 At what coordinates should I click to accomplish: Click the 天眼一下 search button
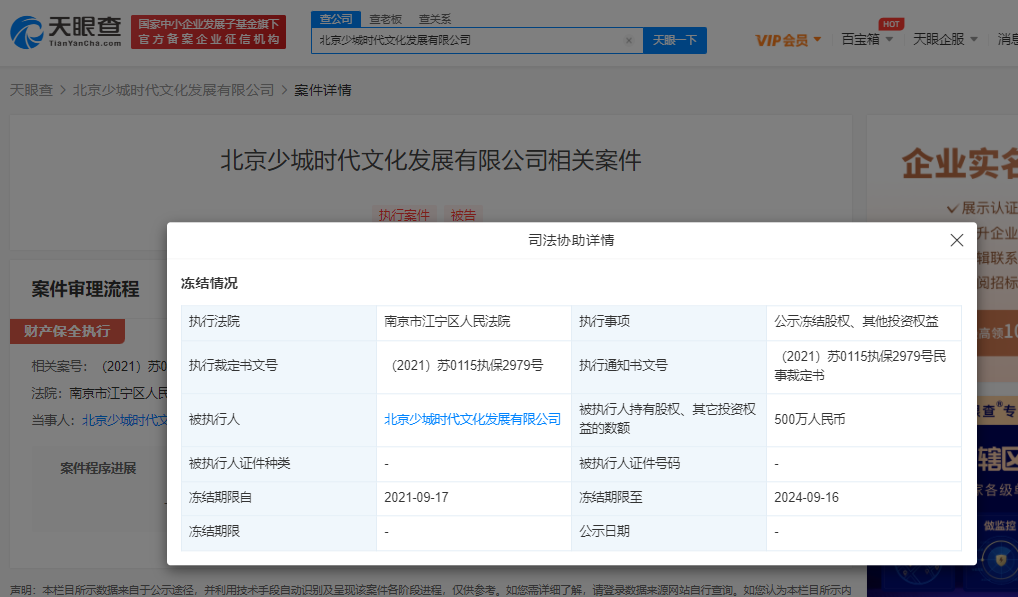(x=675, y=40)
